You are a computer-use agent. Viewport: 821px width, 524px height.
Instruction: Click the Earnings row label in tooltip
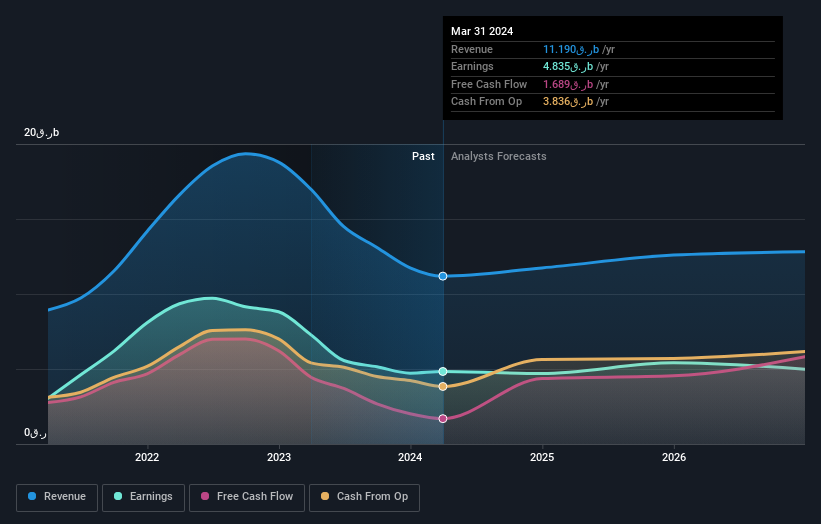pos(472,66)
